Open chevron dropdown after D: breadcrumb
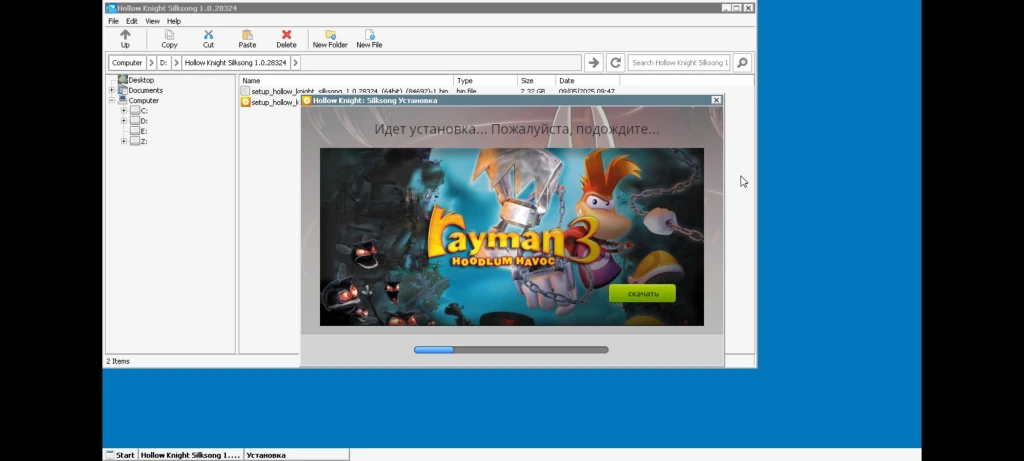This screenshot has height=461, width=1024. point(176,63)
